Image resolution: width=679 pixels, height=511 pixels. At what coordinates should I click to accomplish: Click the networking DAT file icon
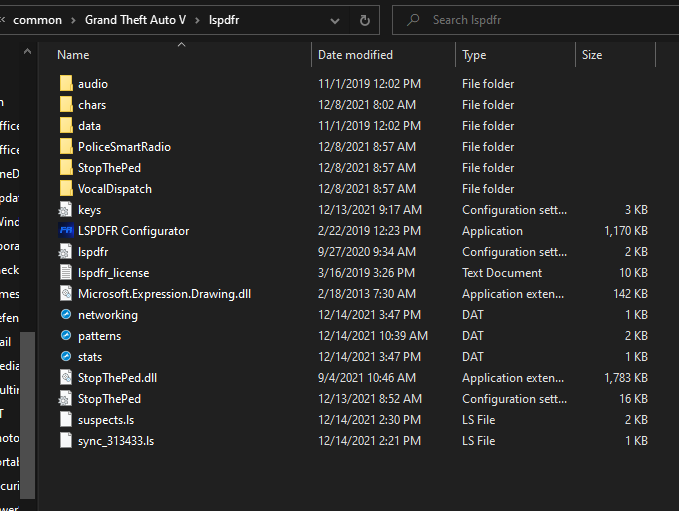(x=66, y=315)
